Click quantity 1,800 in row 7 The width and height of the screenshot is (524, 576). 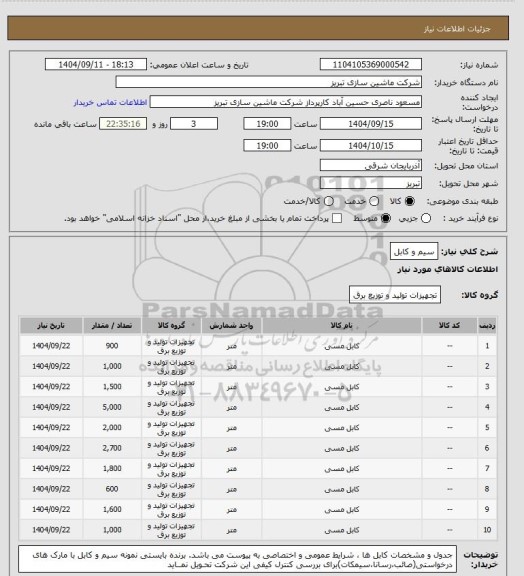pyautogui.click(x=112, y=468)
